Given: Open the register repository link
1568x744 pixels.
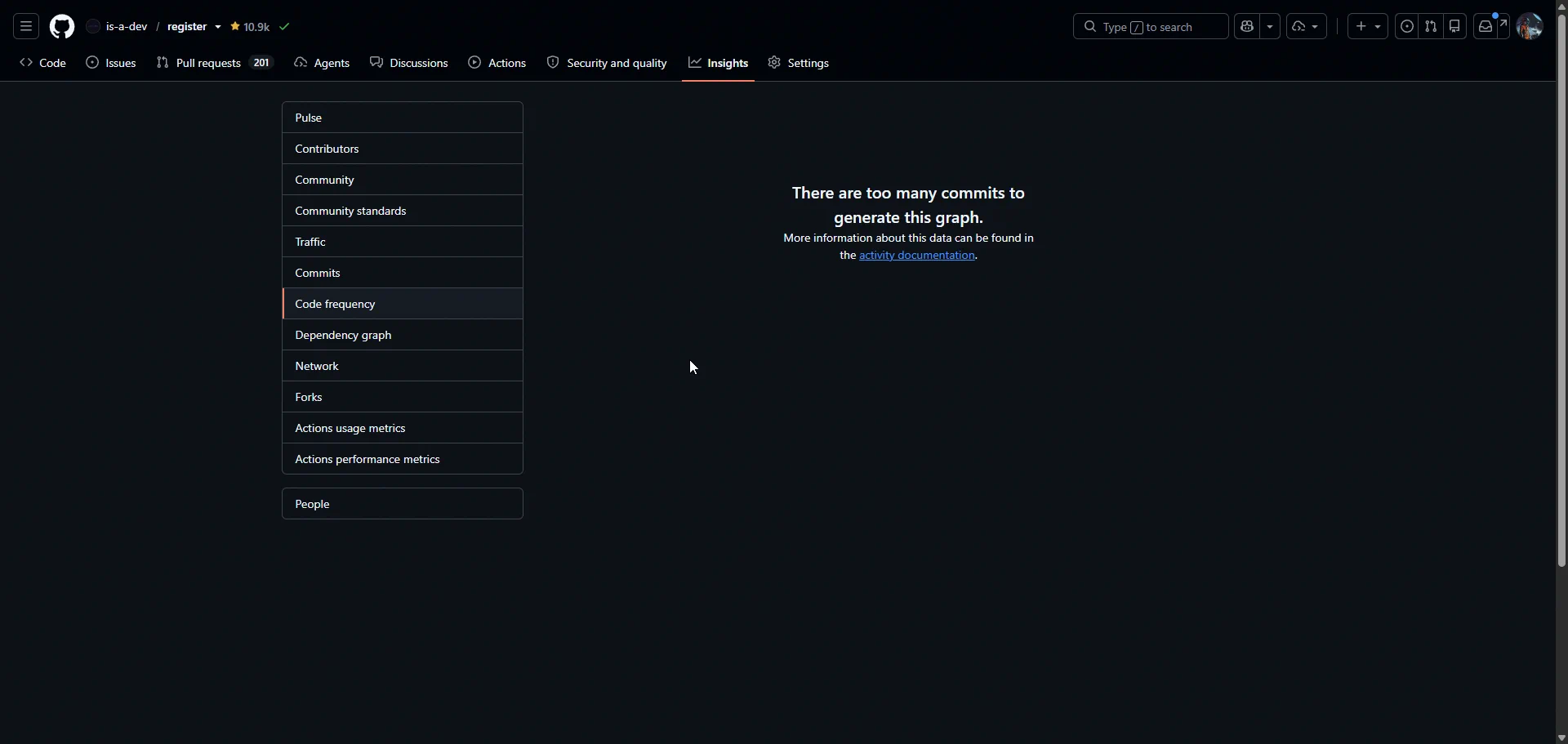Looking at the screenshot, I should tap(187, 27).
